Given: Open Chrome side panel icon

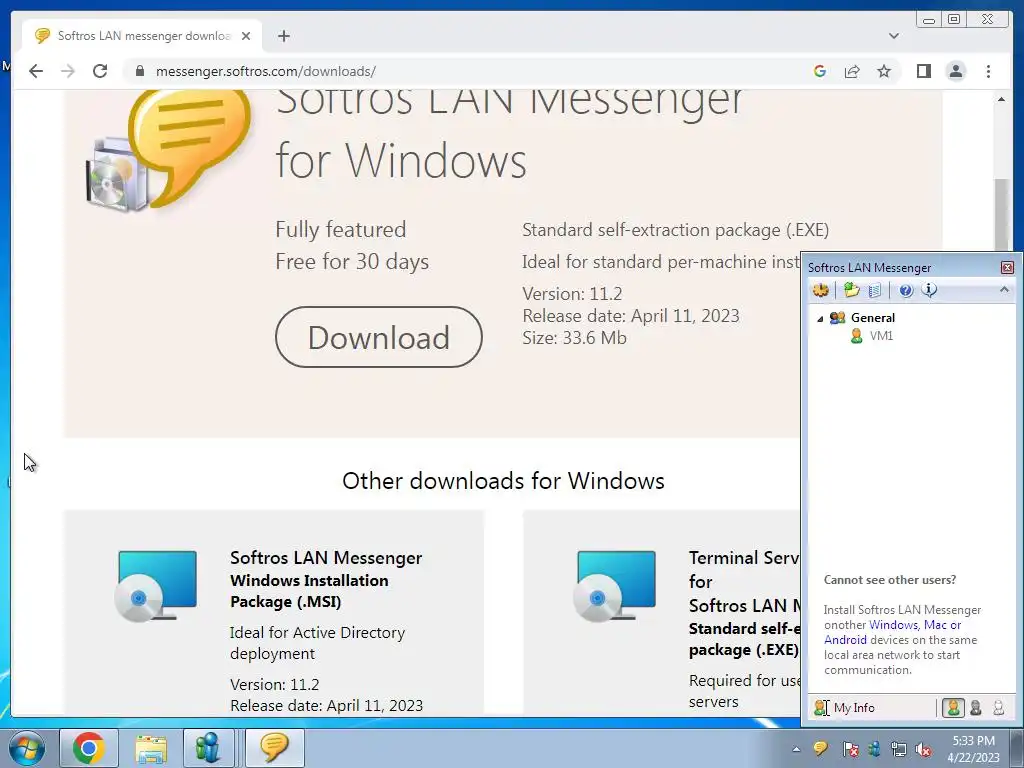Looking at the screenshot, I should tap(923, 71).
